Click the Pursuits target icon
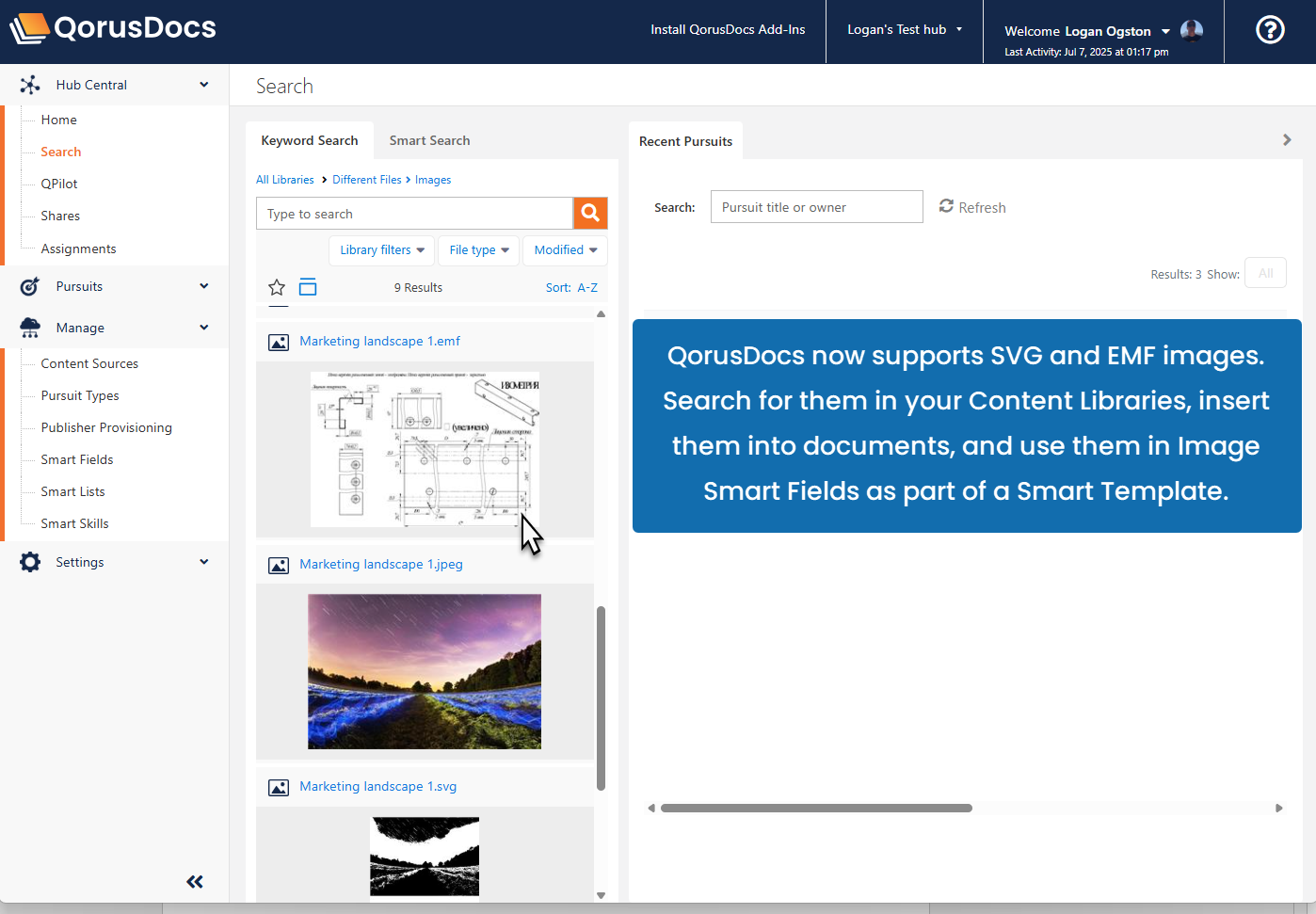The width and height of the screenshot is (1316, 914). click(x=30, y=286)
